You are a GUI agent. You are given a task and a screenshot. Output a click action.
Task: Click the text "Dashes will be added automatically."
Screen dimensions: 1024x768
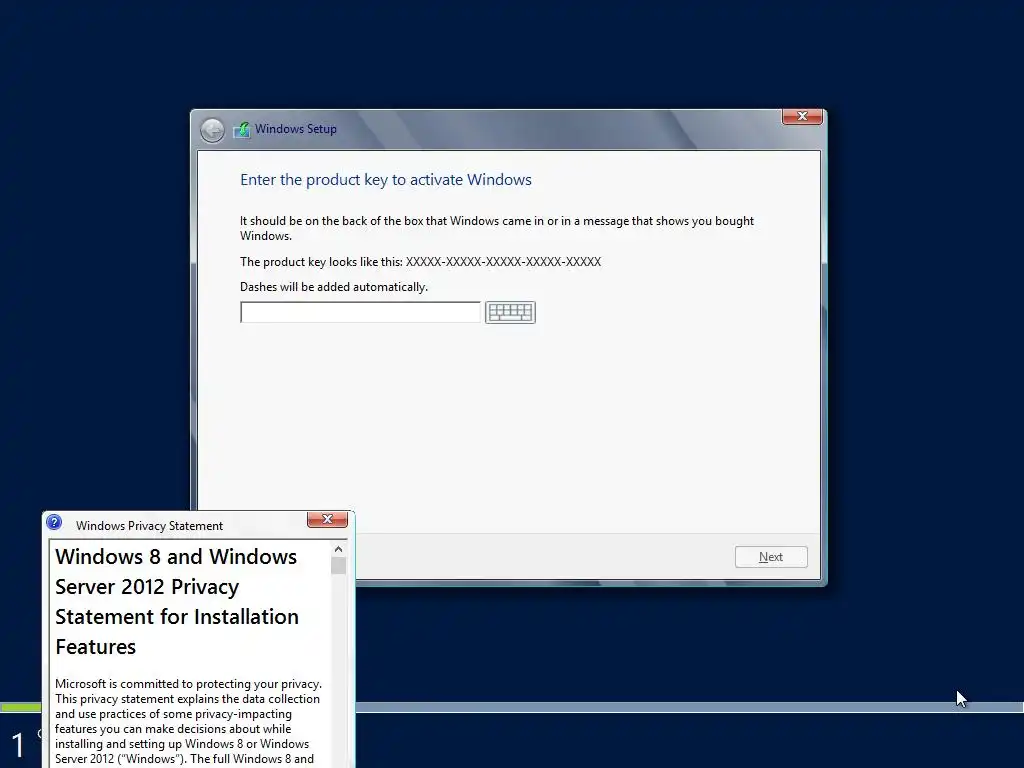tap(334, 287)
